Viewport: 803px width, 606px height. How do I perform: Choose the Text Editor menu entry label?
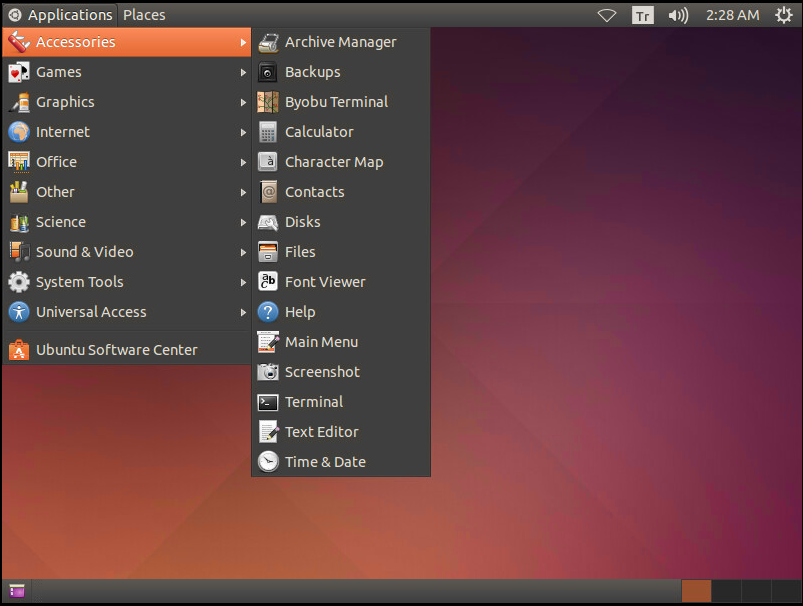coord(322,432)
